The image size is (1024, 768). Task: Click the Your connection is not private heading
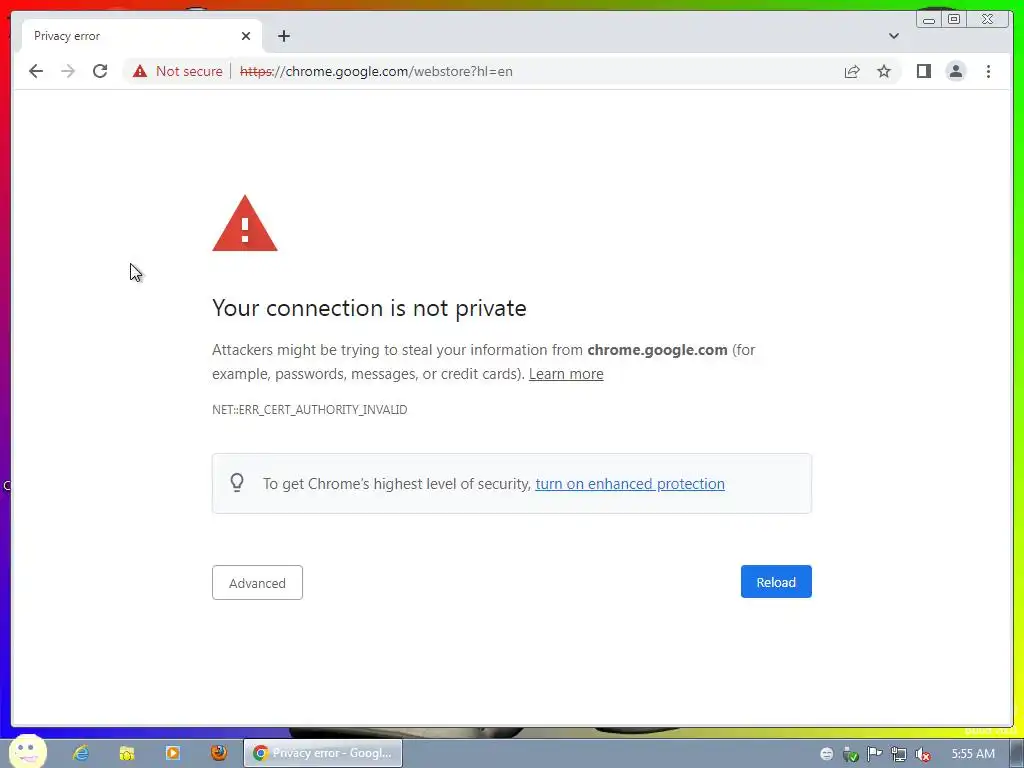(x=369, y=308)
